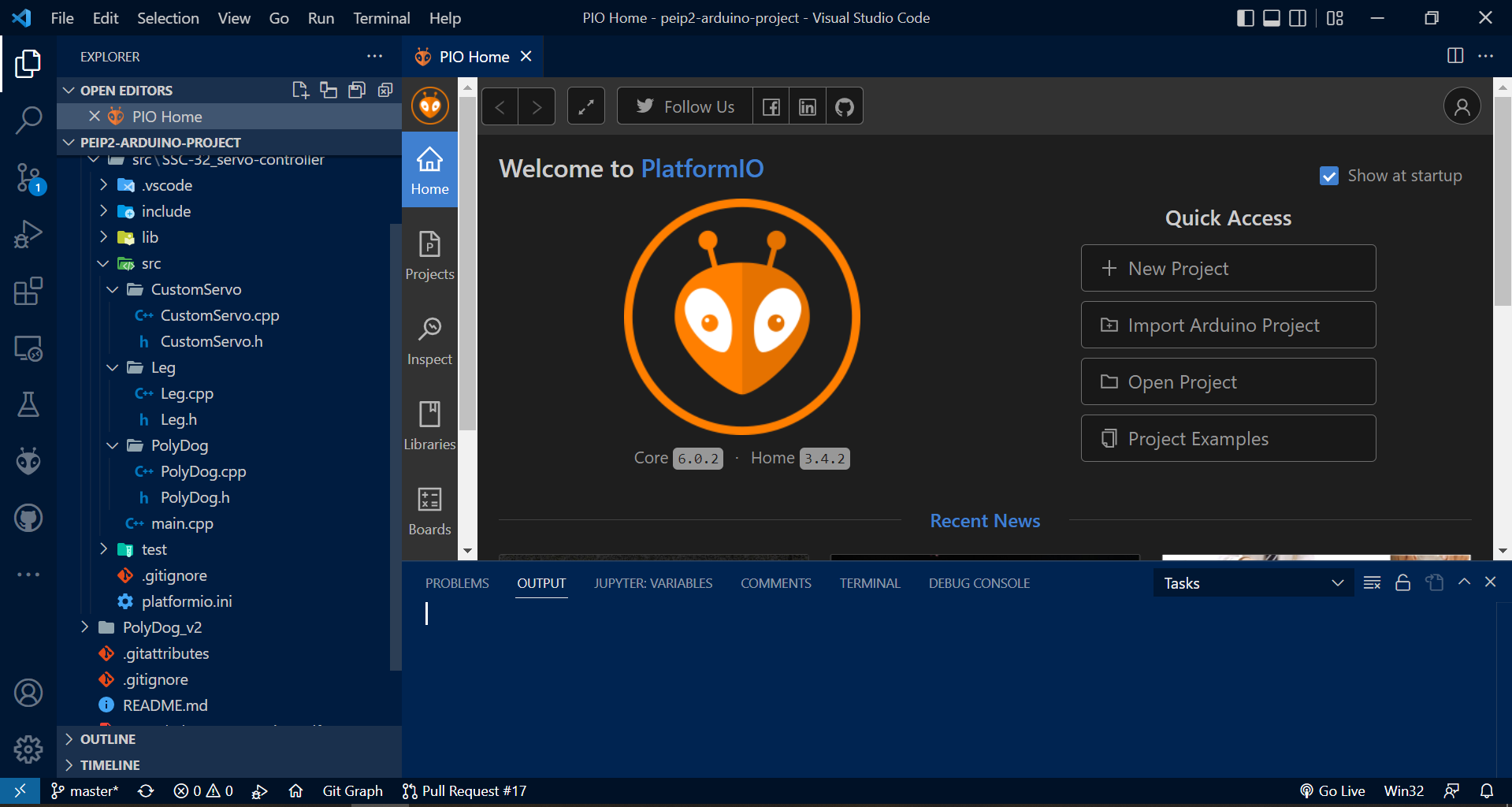Click Project Examples button
1512x807 pixels.
click(1228, 438)
